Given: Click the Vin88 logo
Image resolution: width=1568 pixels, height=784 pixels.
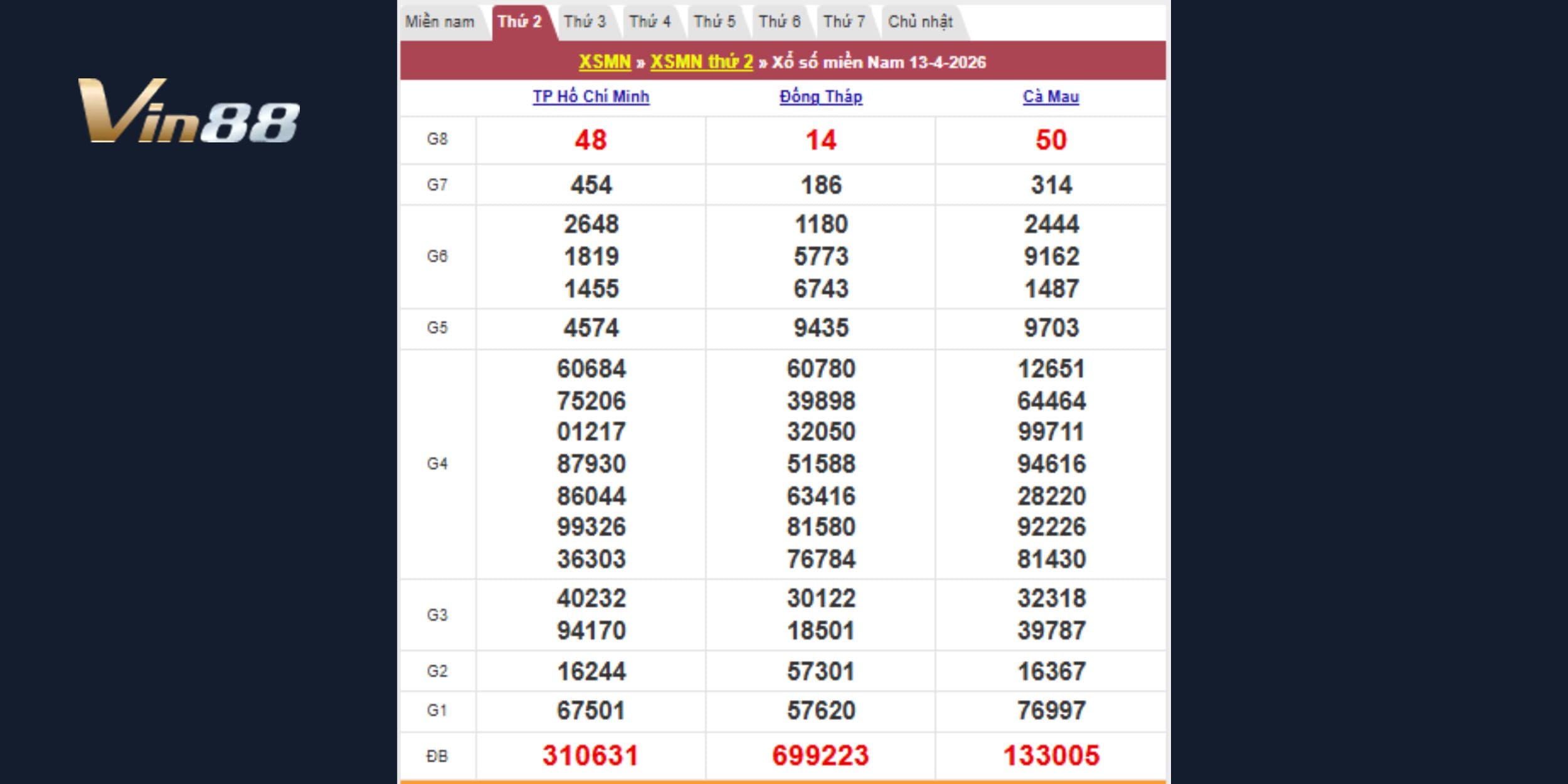Looking at the screenshot, I should (x=188, y=111).
